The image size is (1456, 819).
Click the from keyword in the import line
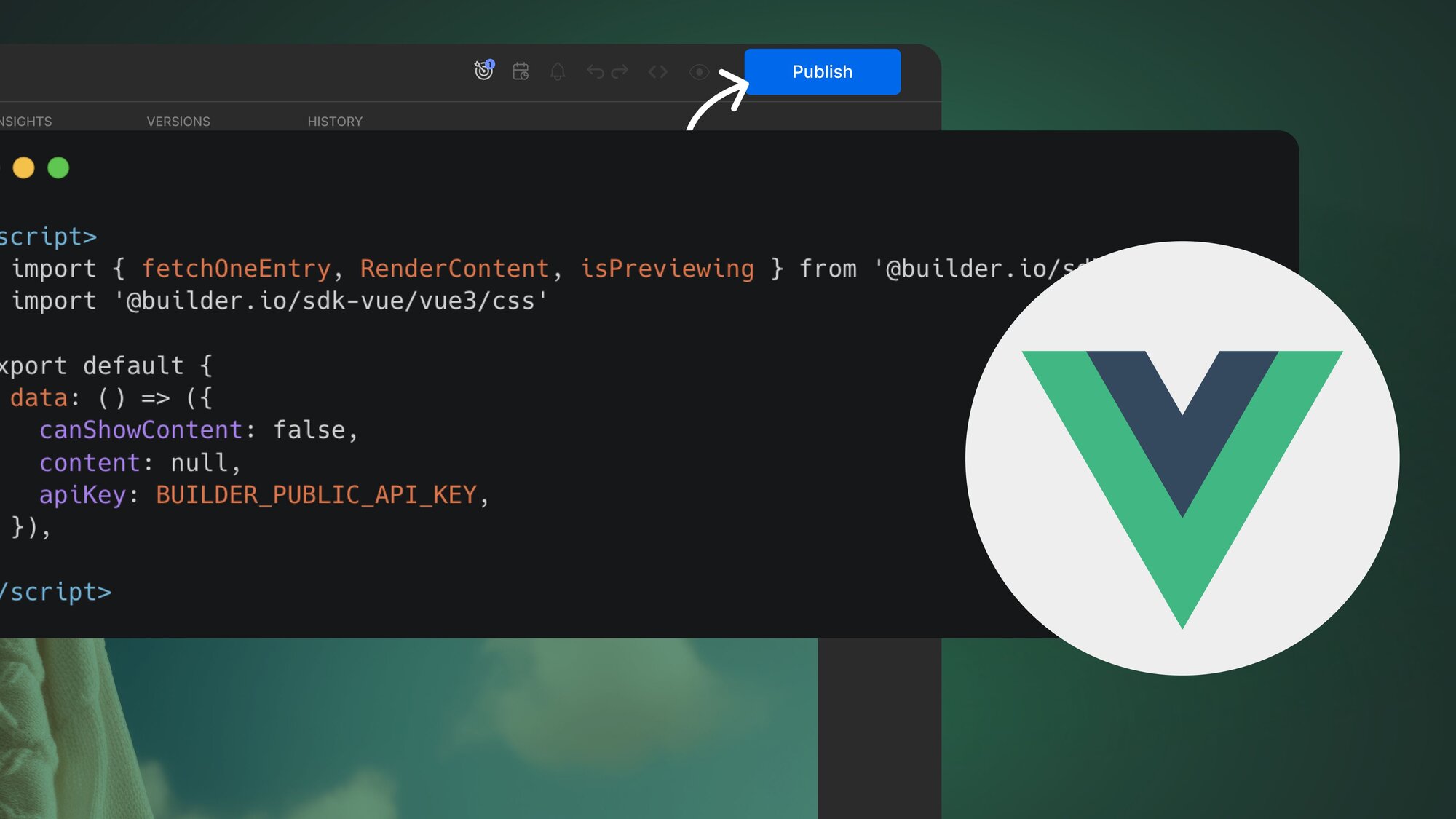pos(828,269)
